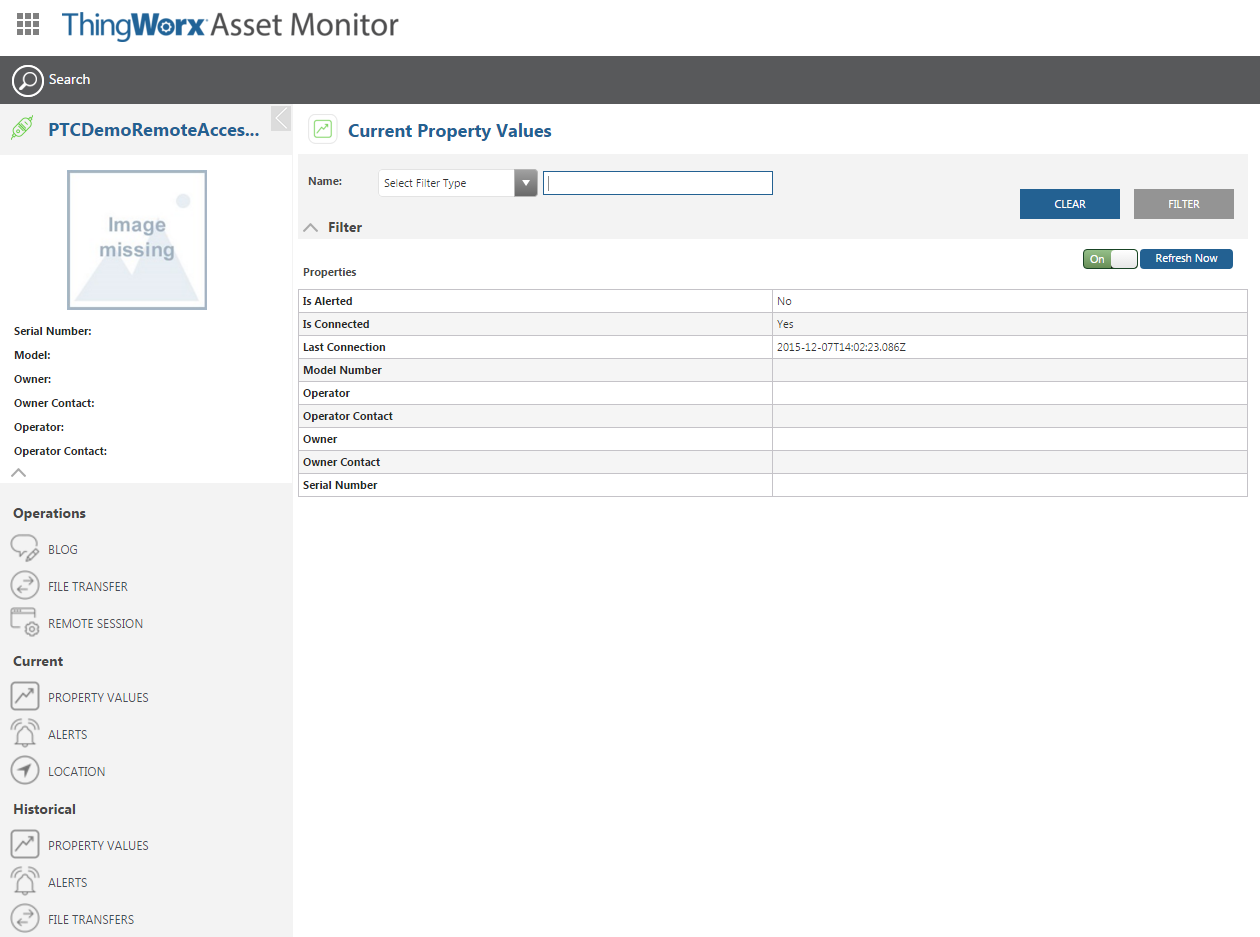The width and height of the screenshot is (1260, 937).
Task: Go to BLOG in Operations menu
Action: click(x=63, y=549)
